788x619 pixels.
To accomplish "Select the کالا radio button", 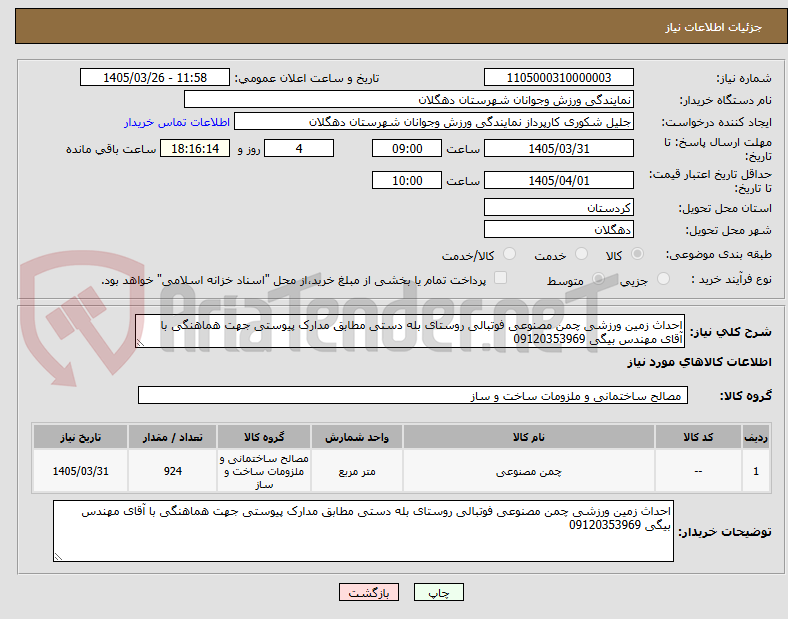I will click(x=637, y=254).
